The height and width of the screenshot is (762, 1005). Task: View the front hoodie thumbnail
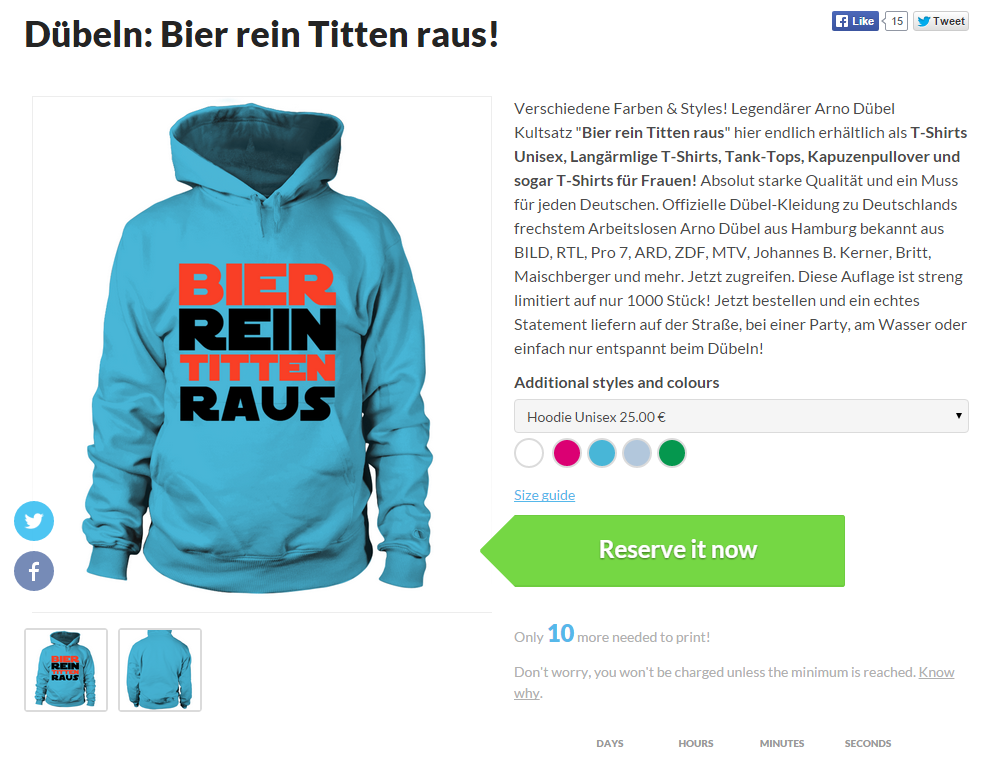(x=66, y=670)
